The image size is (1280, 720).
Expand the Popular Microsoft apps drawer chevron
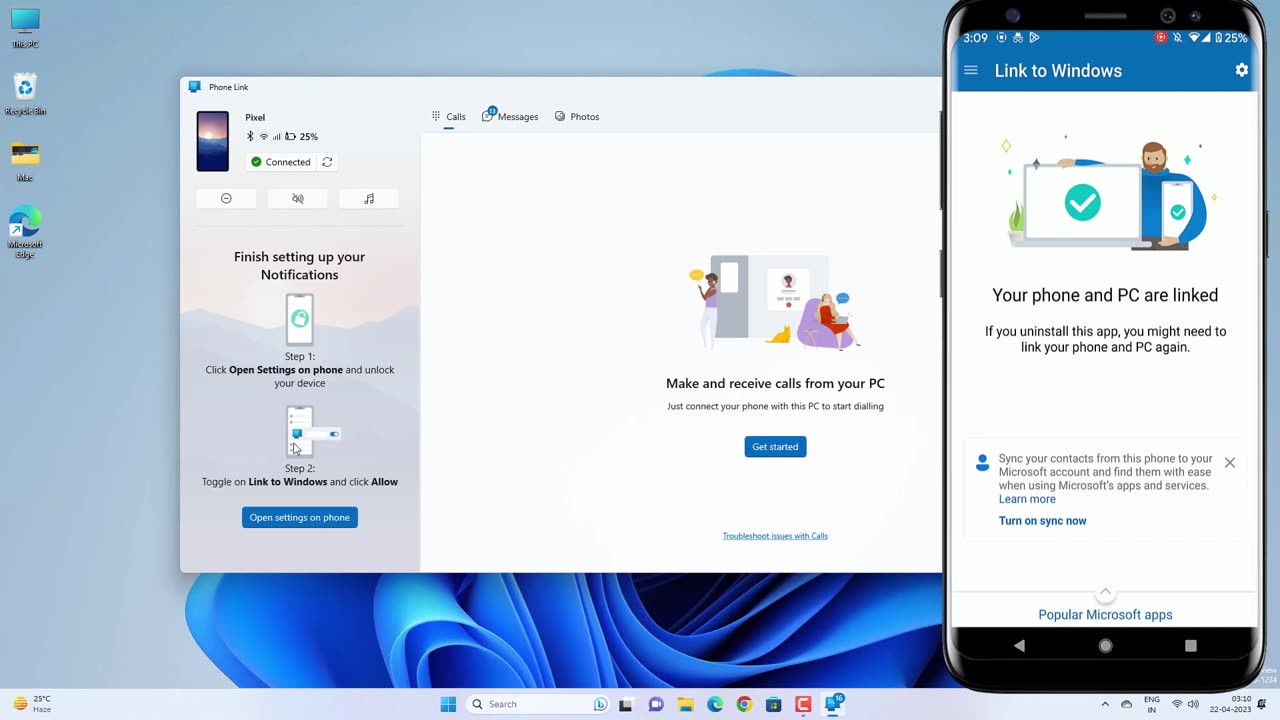tap(1105, 593)
